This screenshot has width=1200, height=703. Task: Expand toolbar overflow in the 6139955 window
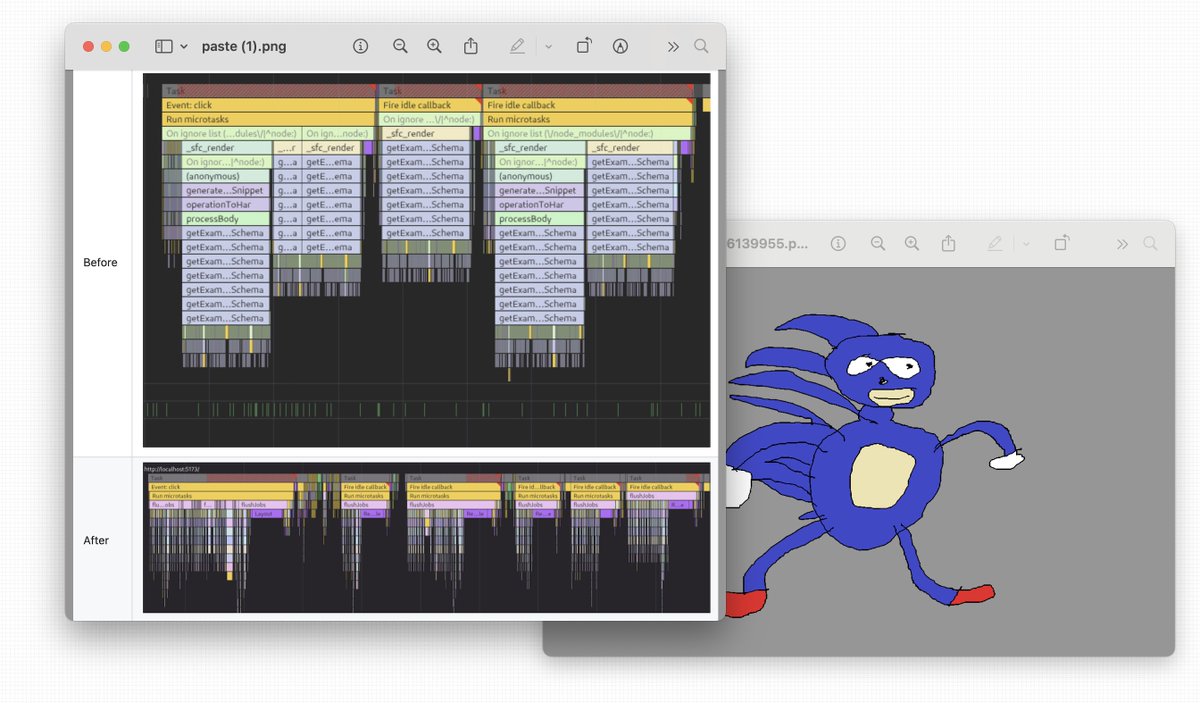click(x=1122, y=245)
